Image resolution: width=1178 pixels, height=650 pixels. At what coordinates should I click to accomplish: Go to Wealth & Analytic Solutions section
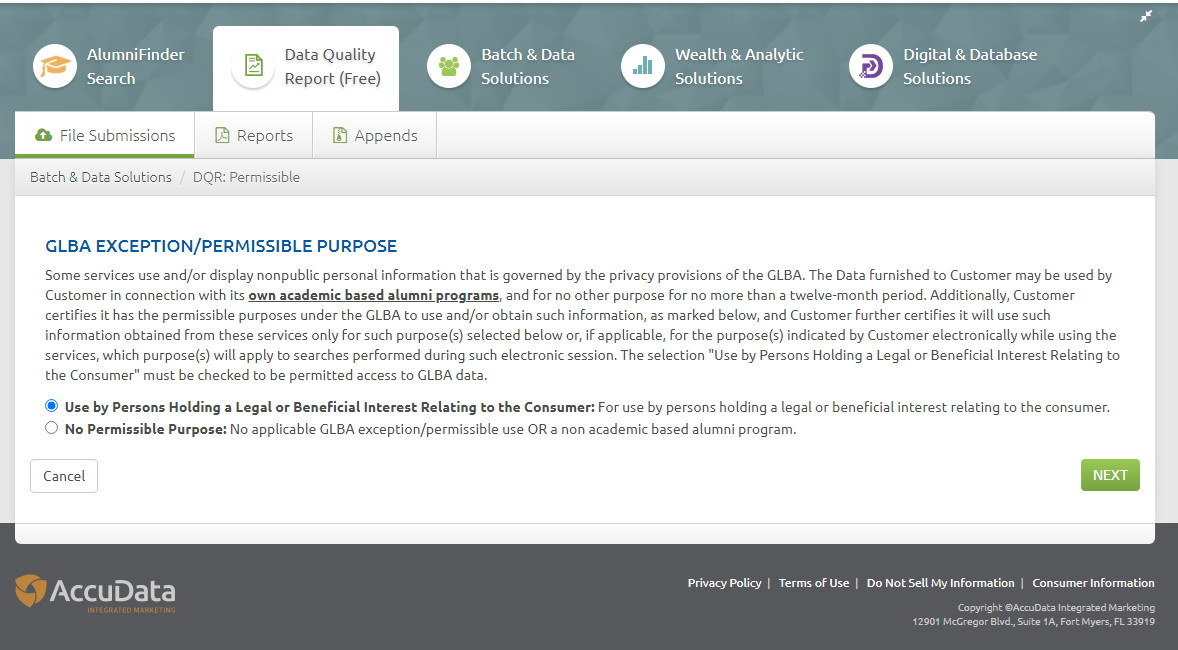click(x=713, y=66)
